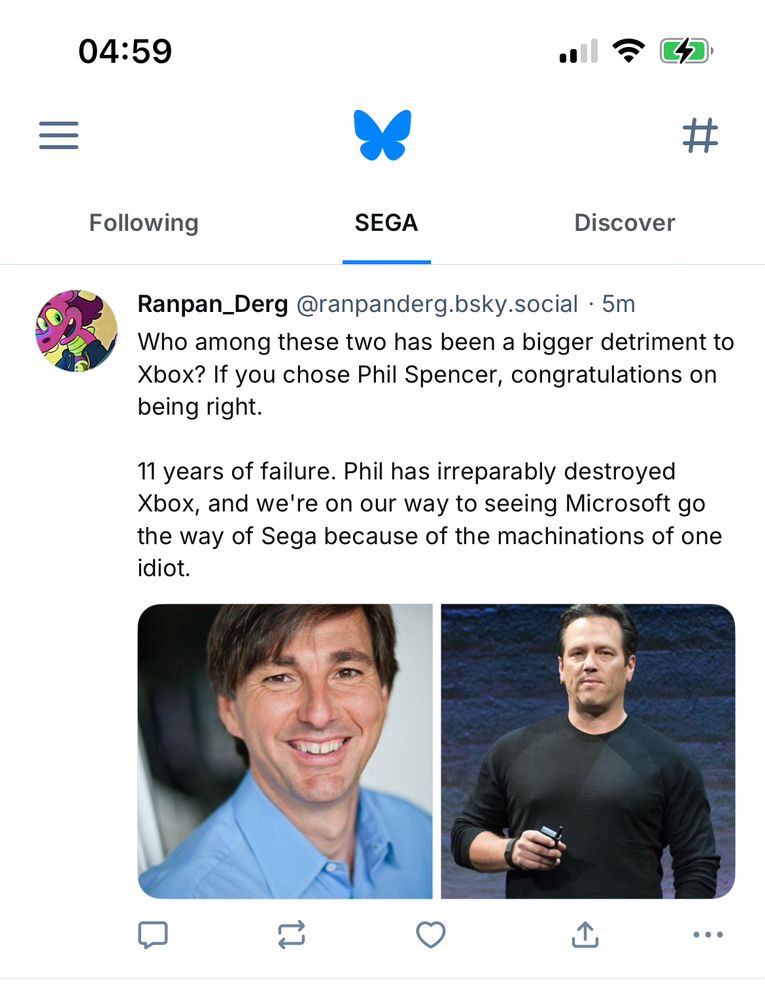Open the hamburger menu

[x=59, y=135]
